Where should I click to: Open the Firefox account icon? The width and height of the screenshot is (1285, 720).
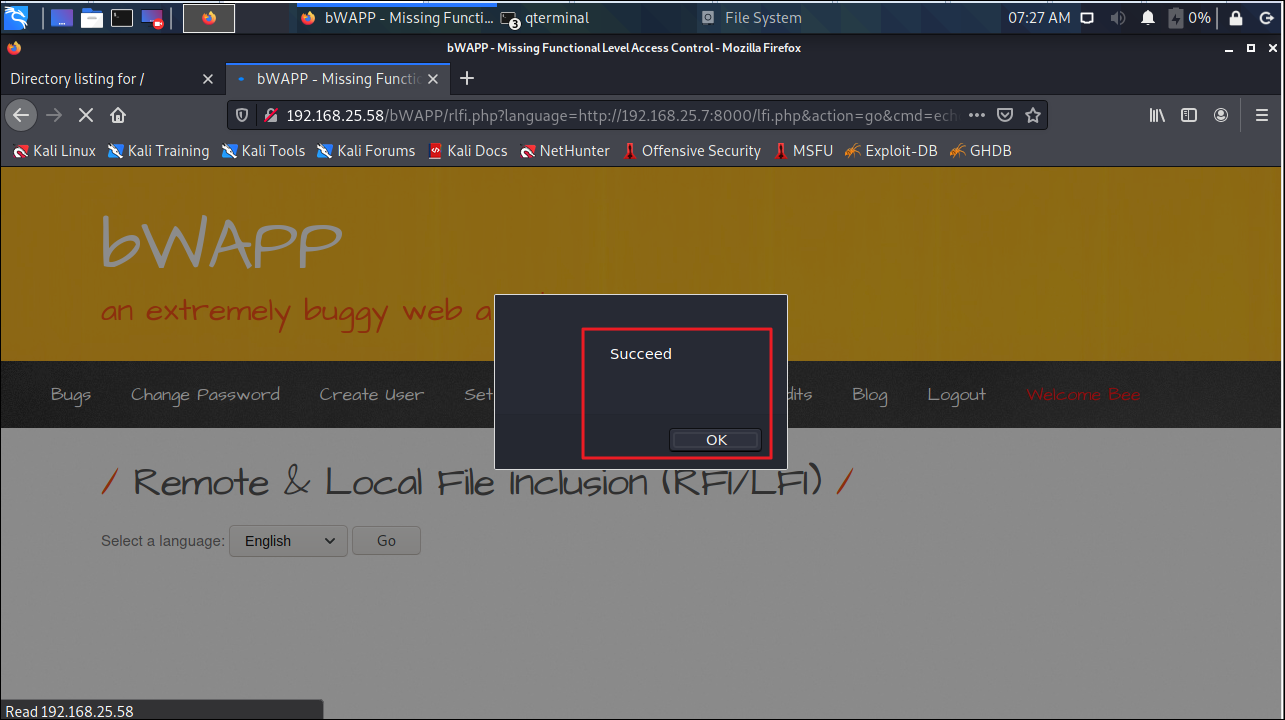pos(1221,116)
